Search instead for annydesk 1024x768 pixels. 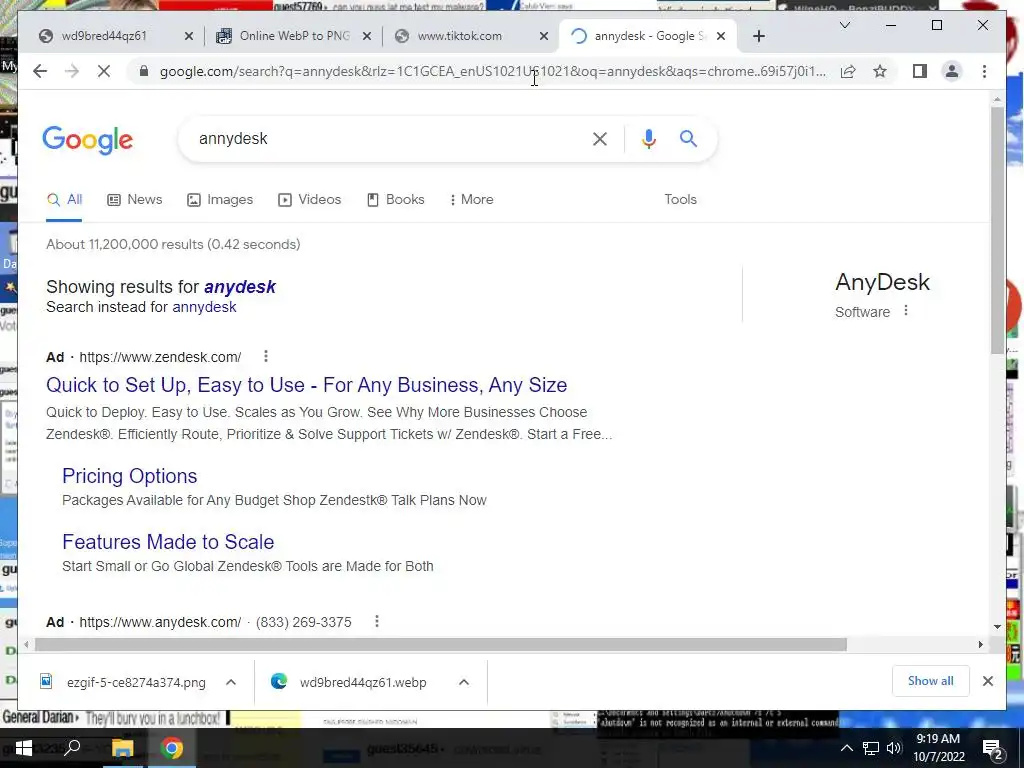pyautogui.click(x=204, y=307)
